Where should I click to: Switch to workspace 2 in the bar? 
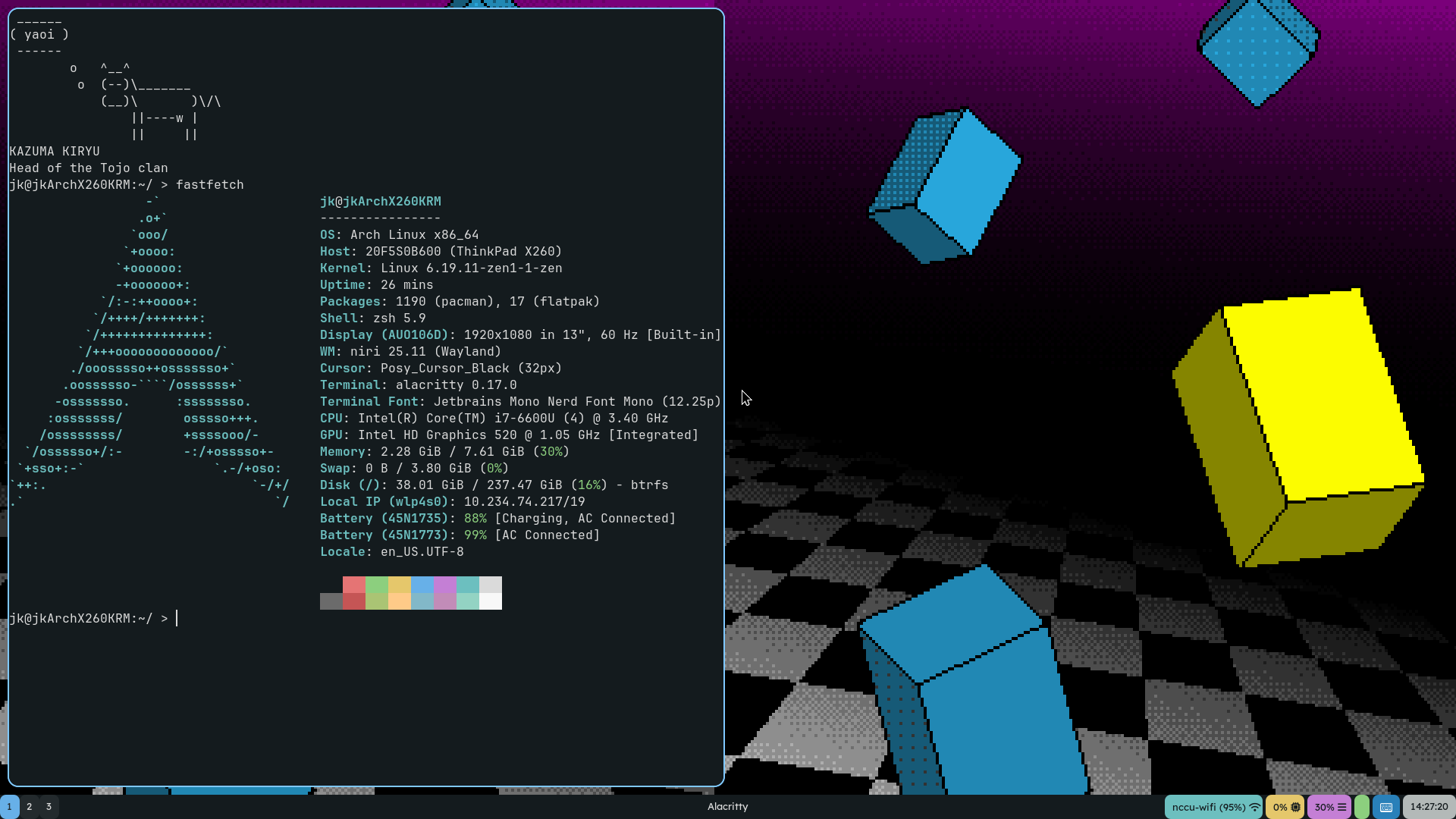point(30,807)
